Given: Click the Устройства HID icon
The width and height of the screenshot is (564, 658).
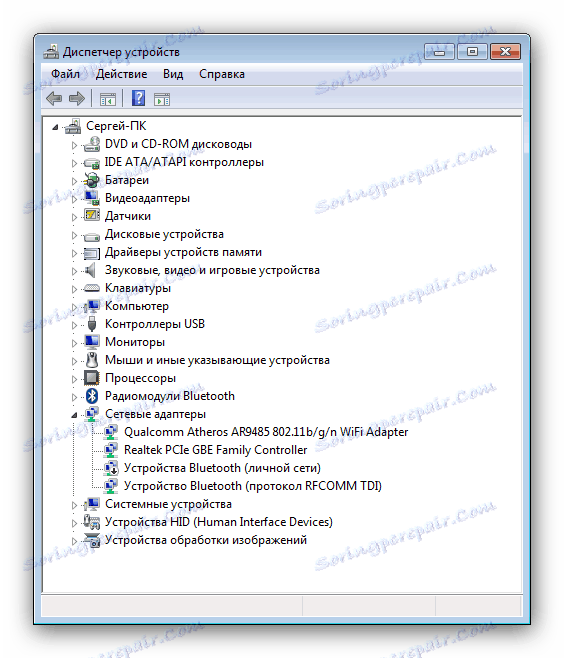Looking at the screenshot, I should [92, 522].
